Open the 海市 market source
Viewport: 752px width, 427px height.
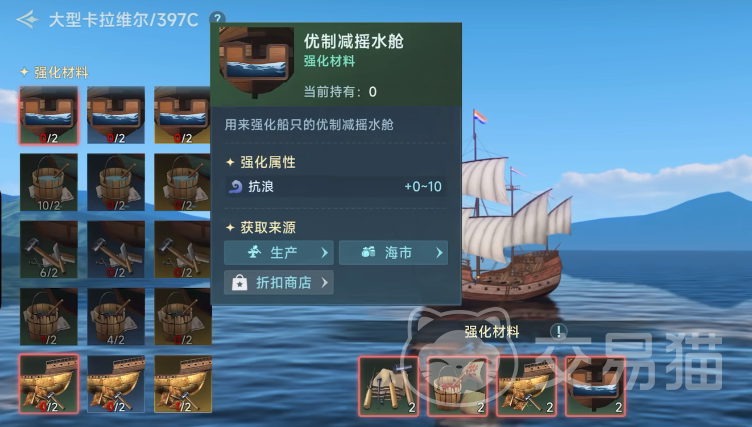pyautogui.click(x=393, y=252)
